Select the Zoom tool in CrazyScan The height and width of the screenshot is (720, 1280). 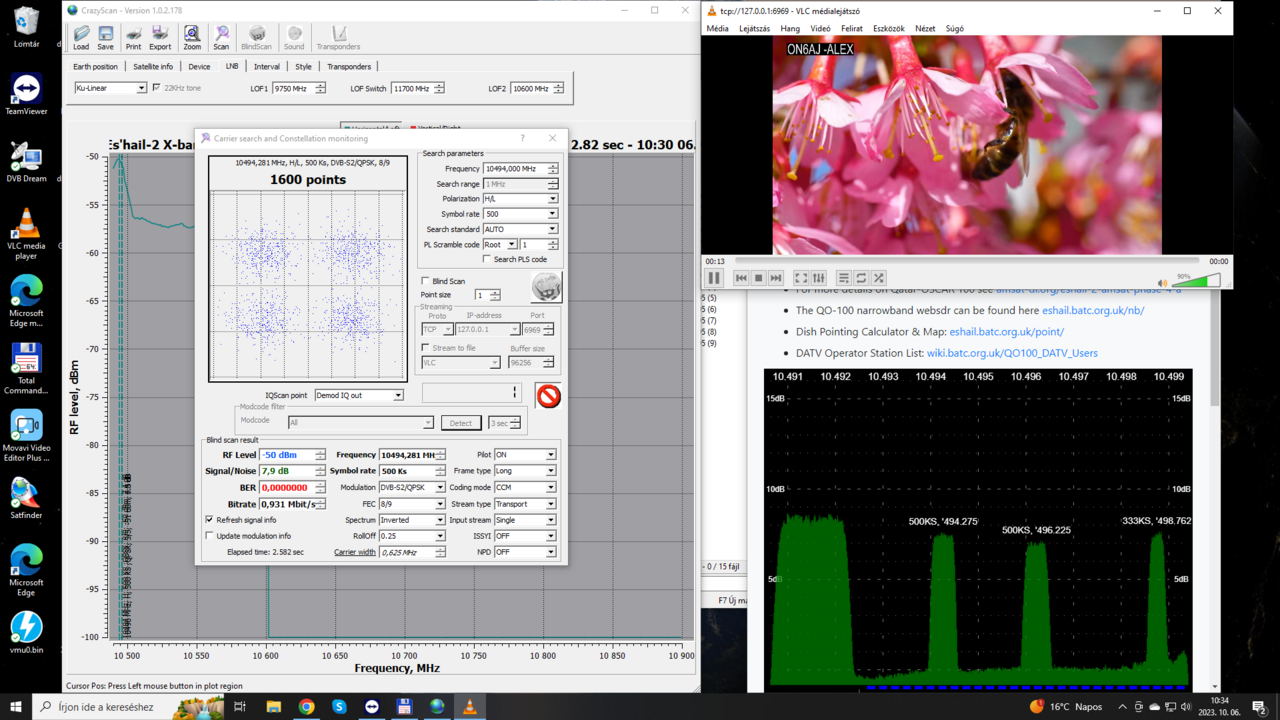[192, 38]
